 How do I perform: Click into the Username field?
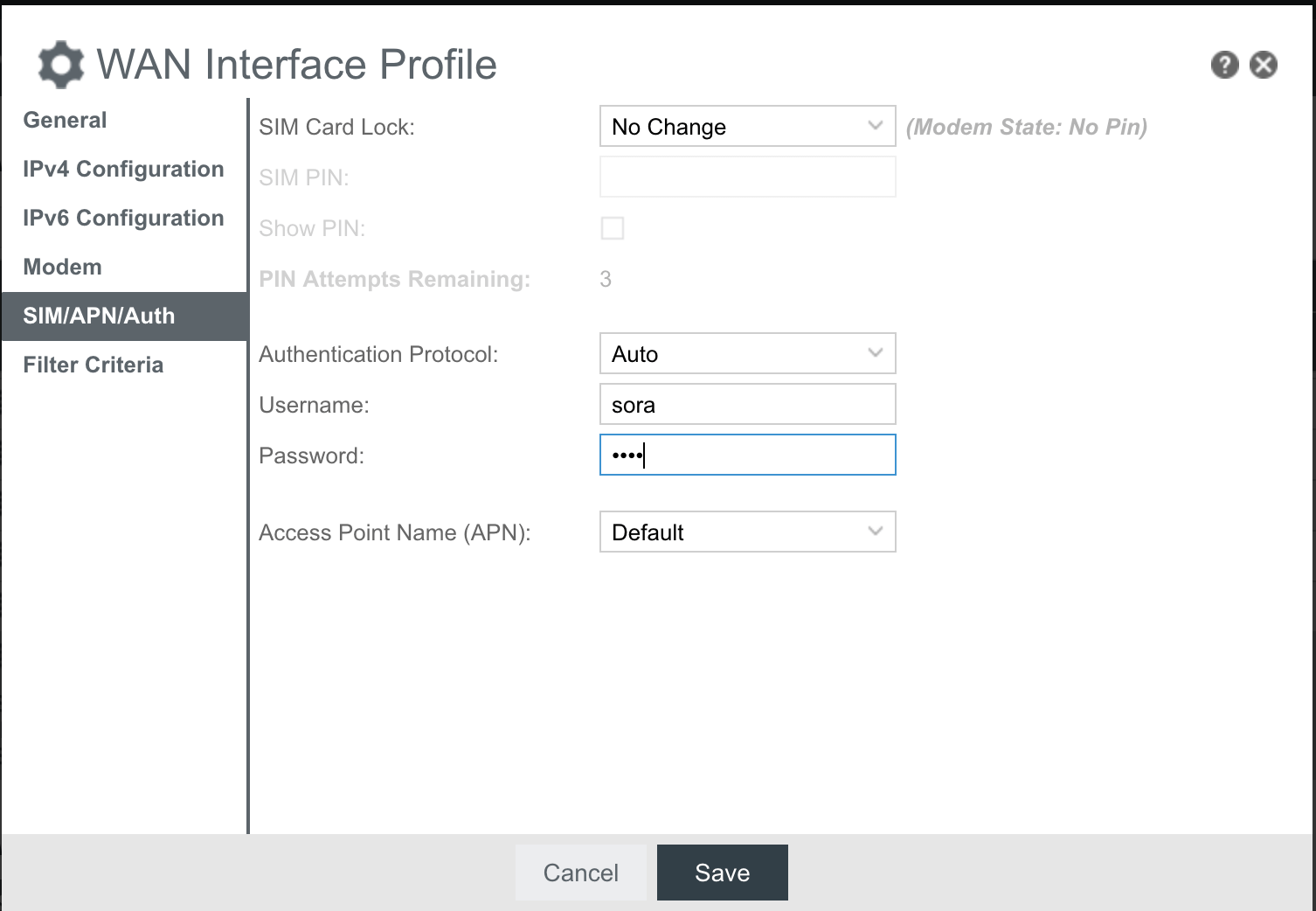(747, 405)
